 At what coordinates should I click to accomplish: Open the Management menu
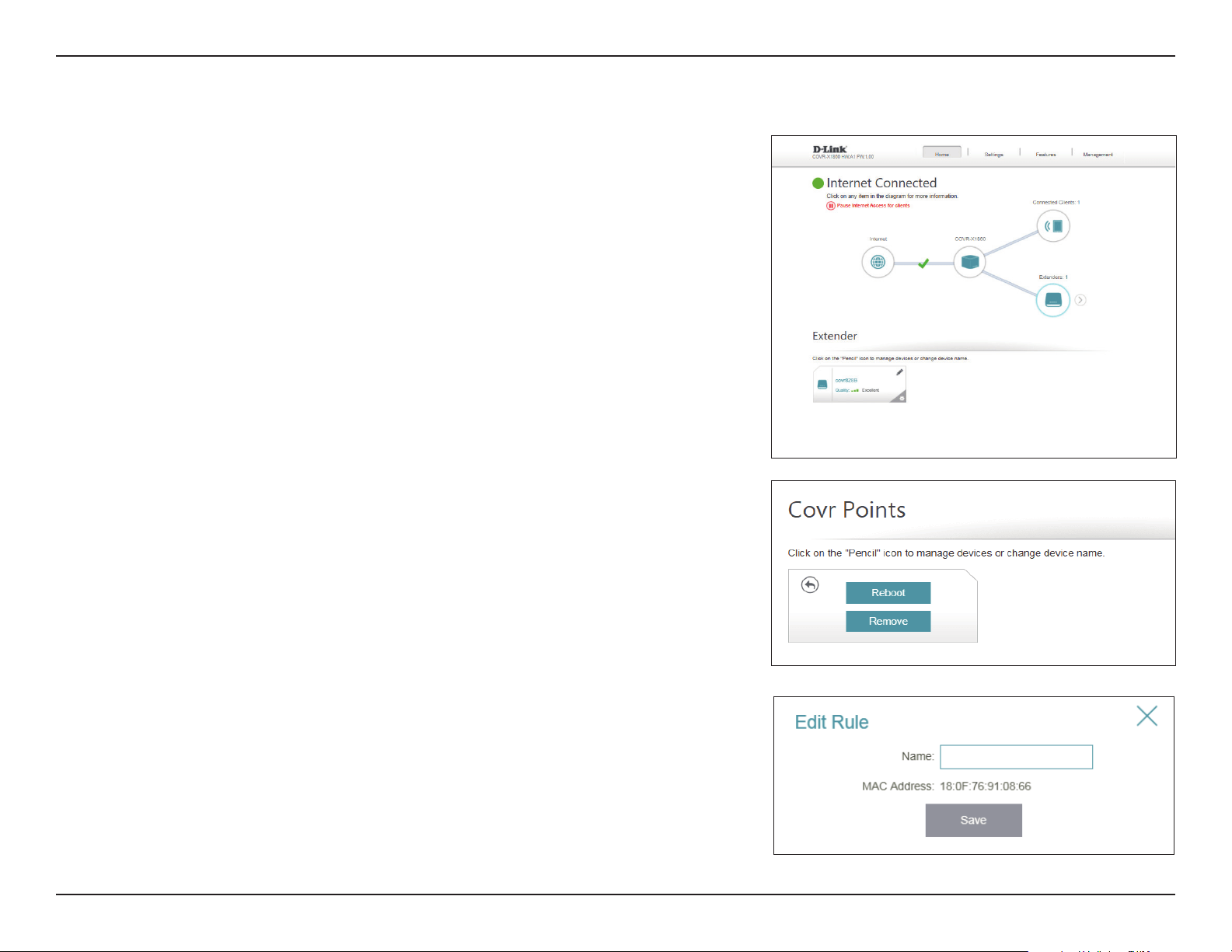point(1098,155)
